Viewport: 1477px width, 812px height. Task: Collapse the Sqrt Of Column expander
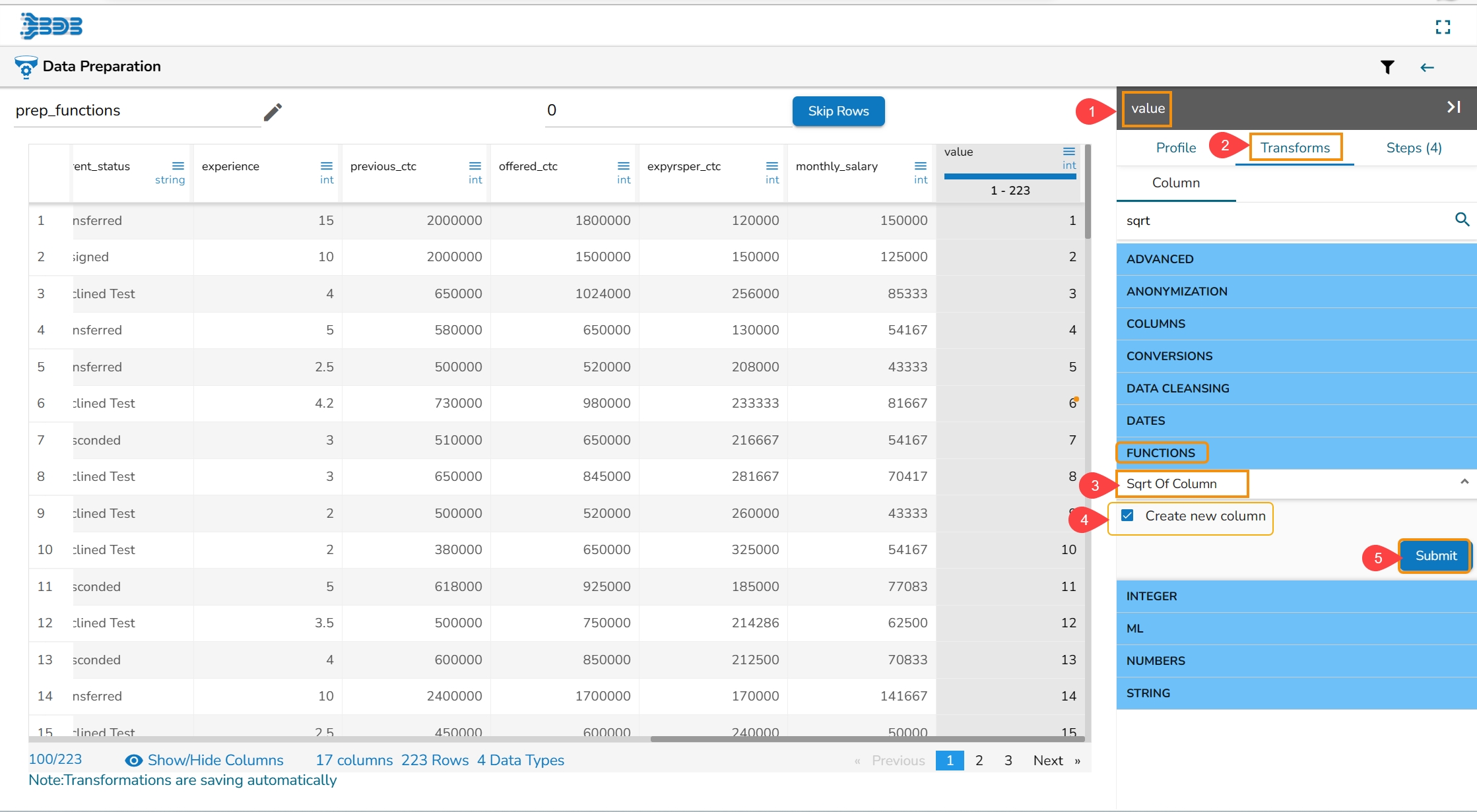[x=1464, y=482]
